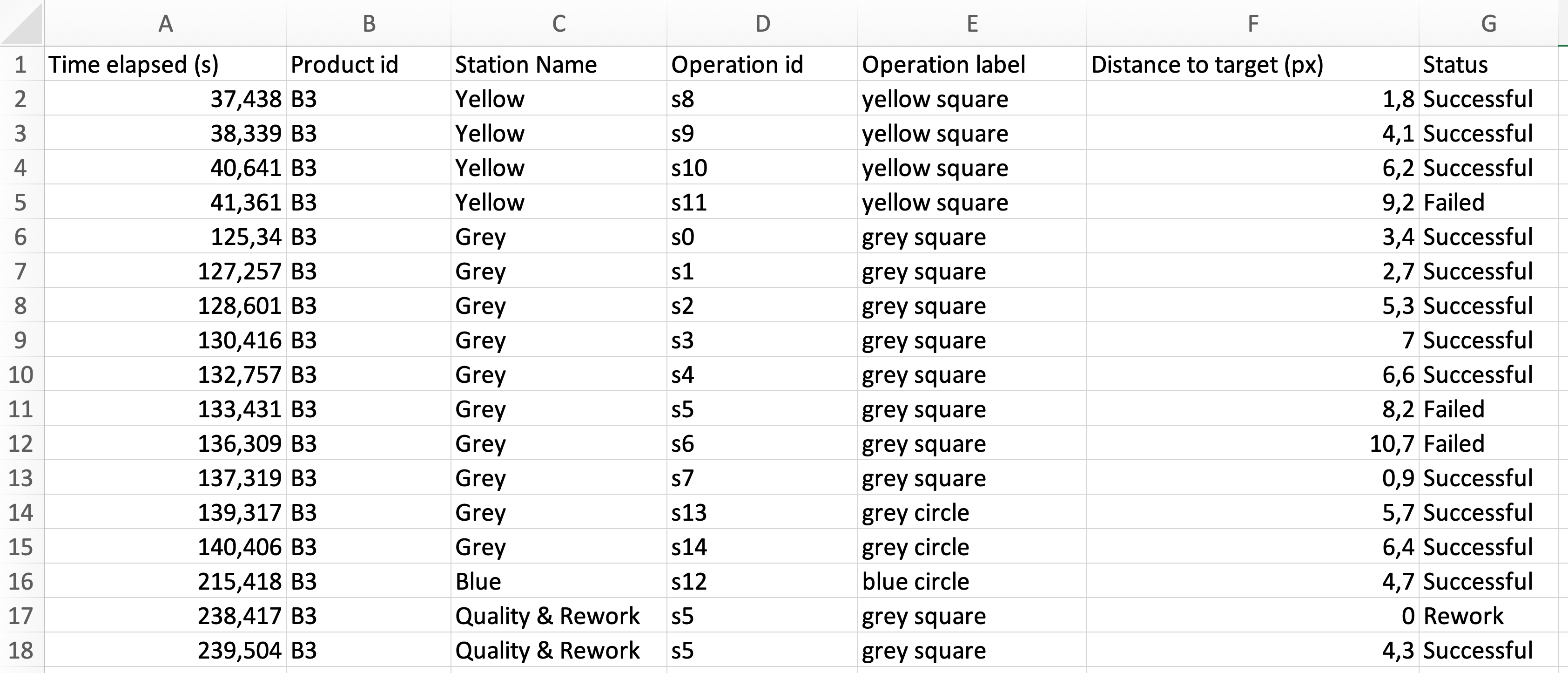Select row 11 header

pos(22,408)
